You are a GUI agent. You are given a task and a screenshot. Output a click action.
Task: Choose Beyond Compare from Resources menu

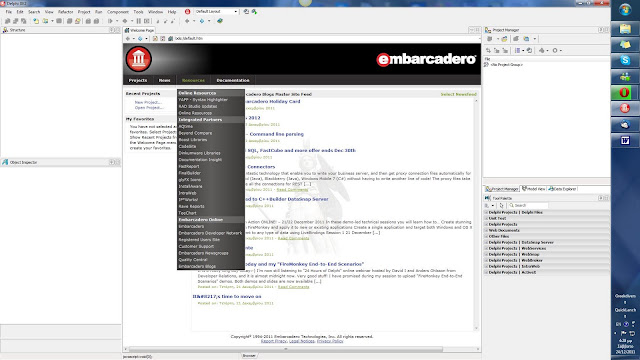point(195,133)
